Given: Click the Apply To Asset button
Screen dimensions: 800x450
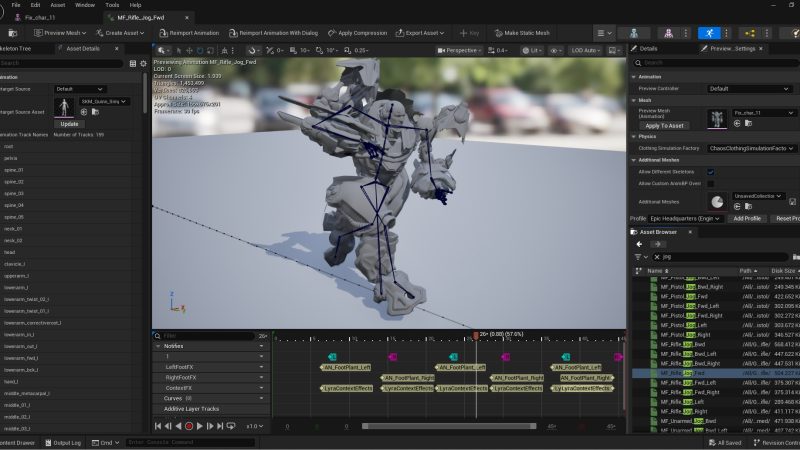Looking at the screenshot, I should click(x=664, y=125).
